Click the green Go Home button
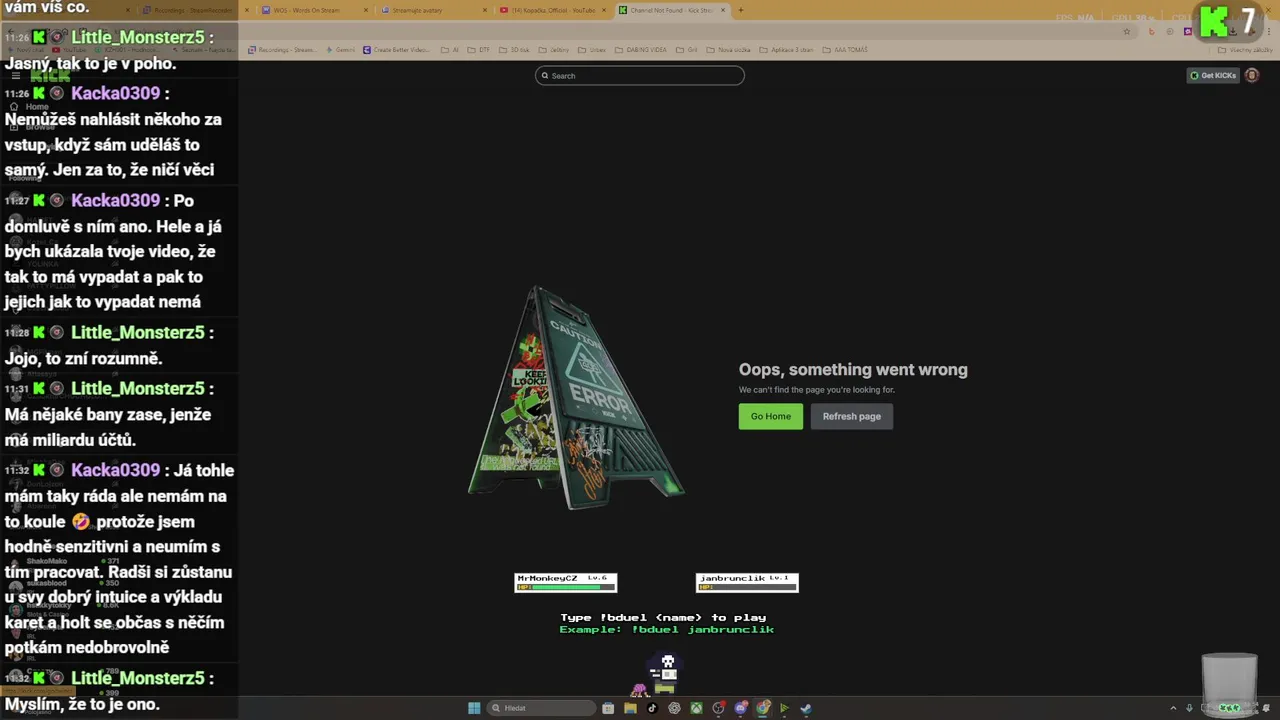The width and height of the screenshot is (1280, 720). [770, 416]
